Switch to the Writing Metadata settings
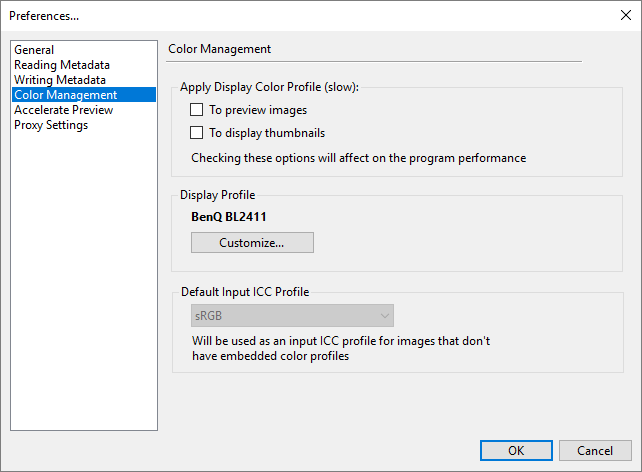642x472 pixels. pyautogui.click(x=59, y=80)
